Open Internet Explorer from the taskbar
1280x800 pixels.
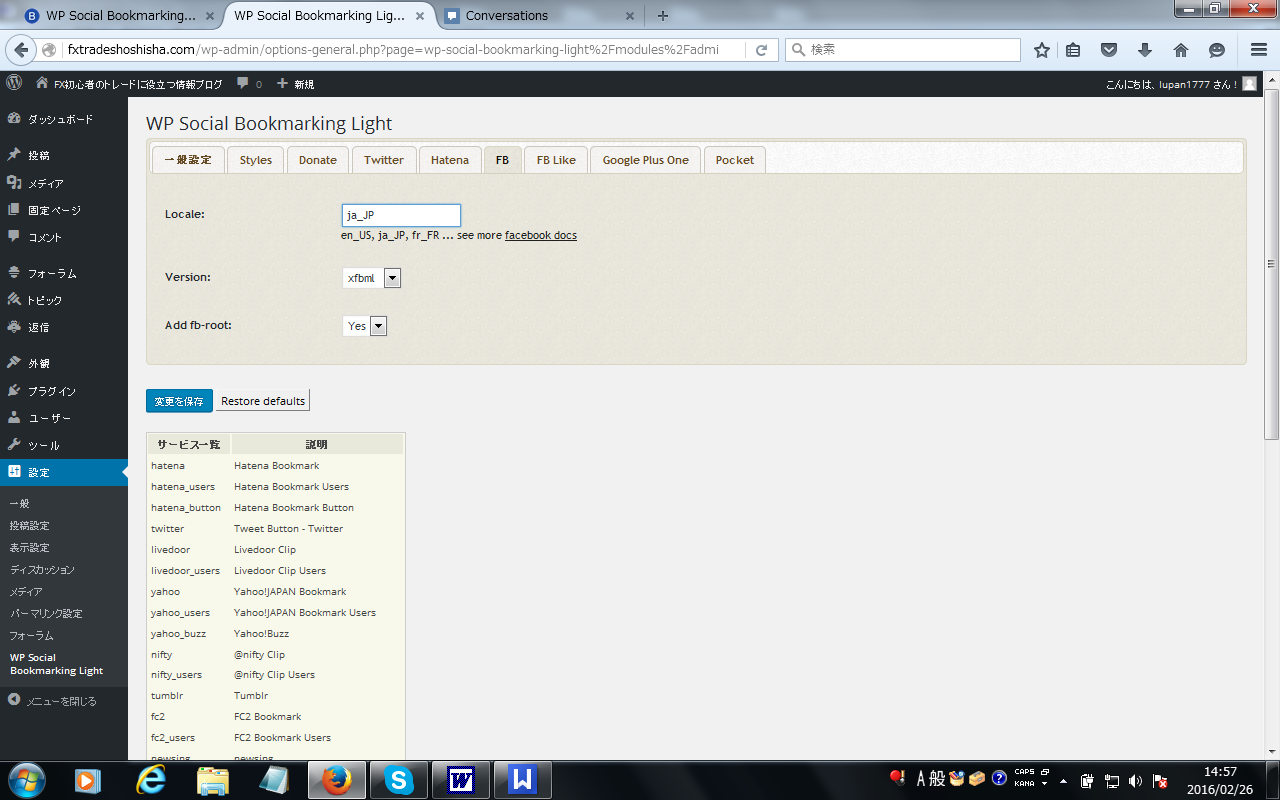[x=151, y=780]
